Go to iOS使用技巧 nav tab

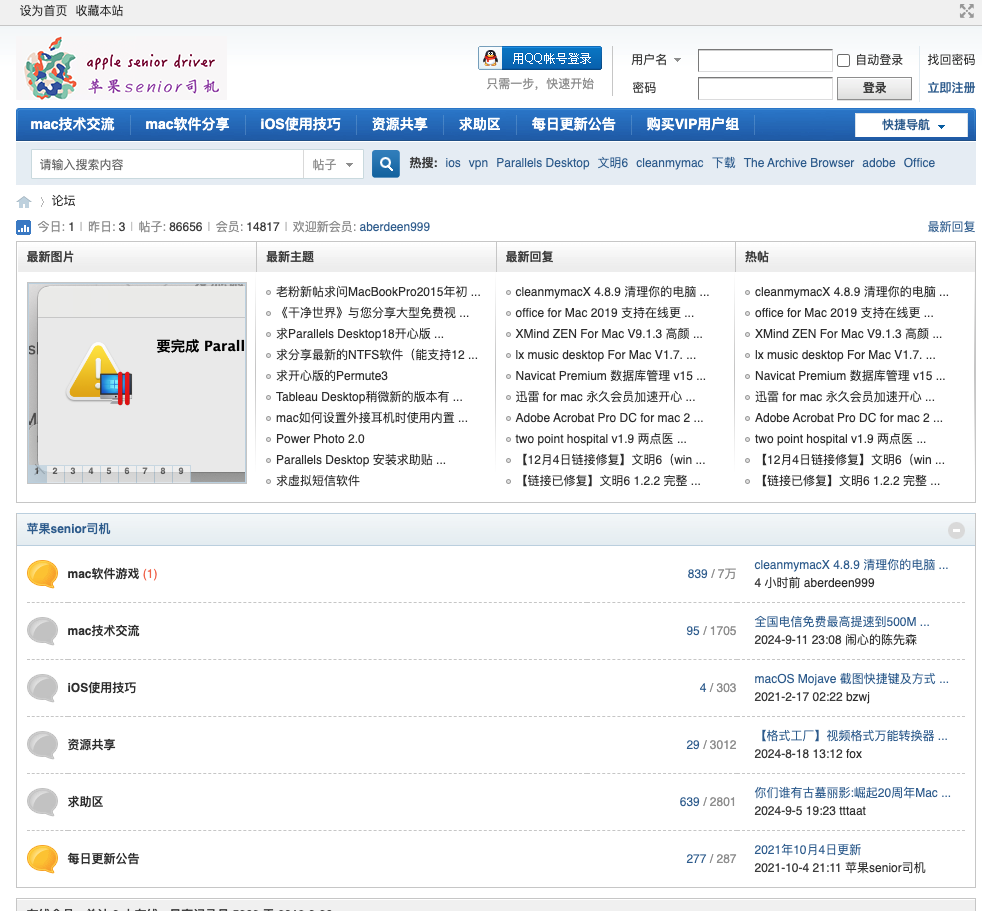(x=301, y=124)
